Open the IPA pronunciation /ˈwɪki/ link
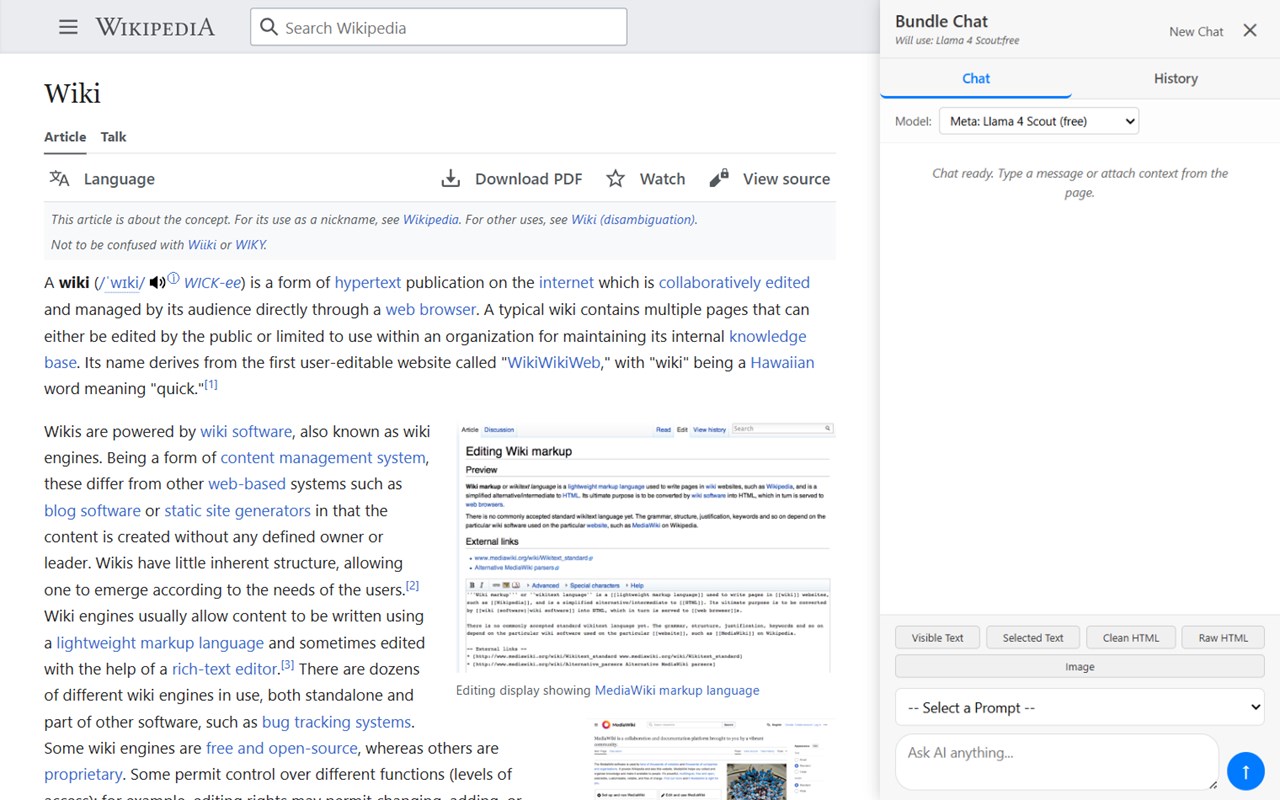This screenshot has height=800, width=1280. [x=120, y=282]
